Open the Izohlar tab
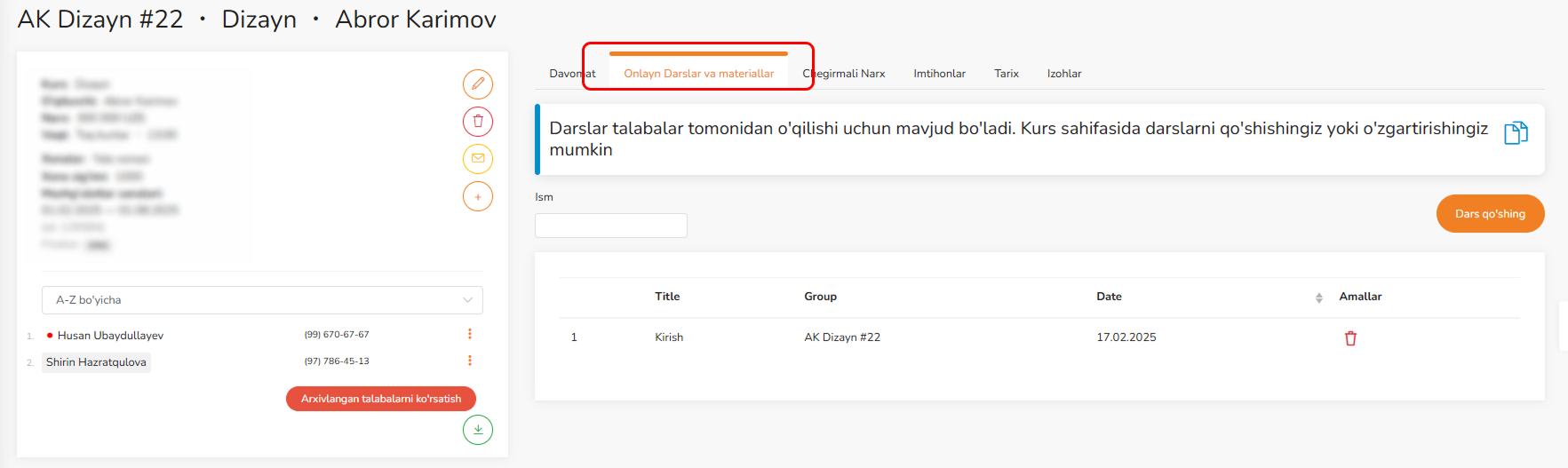 [x=1063, y=74]
